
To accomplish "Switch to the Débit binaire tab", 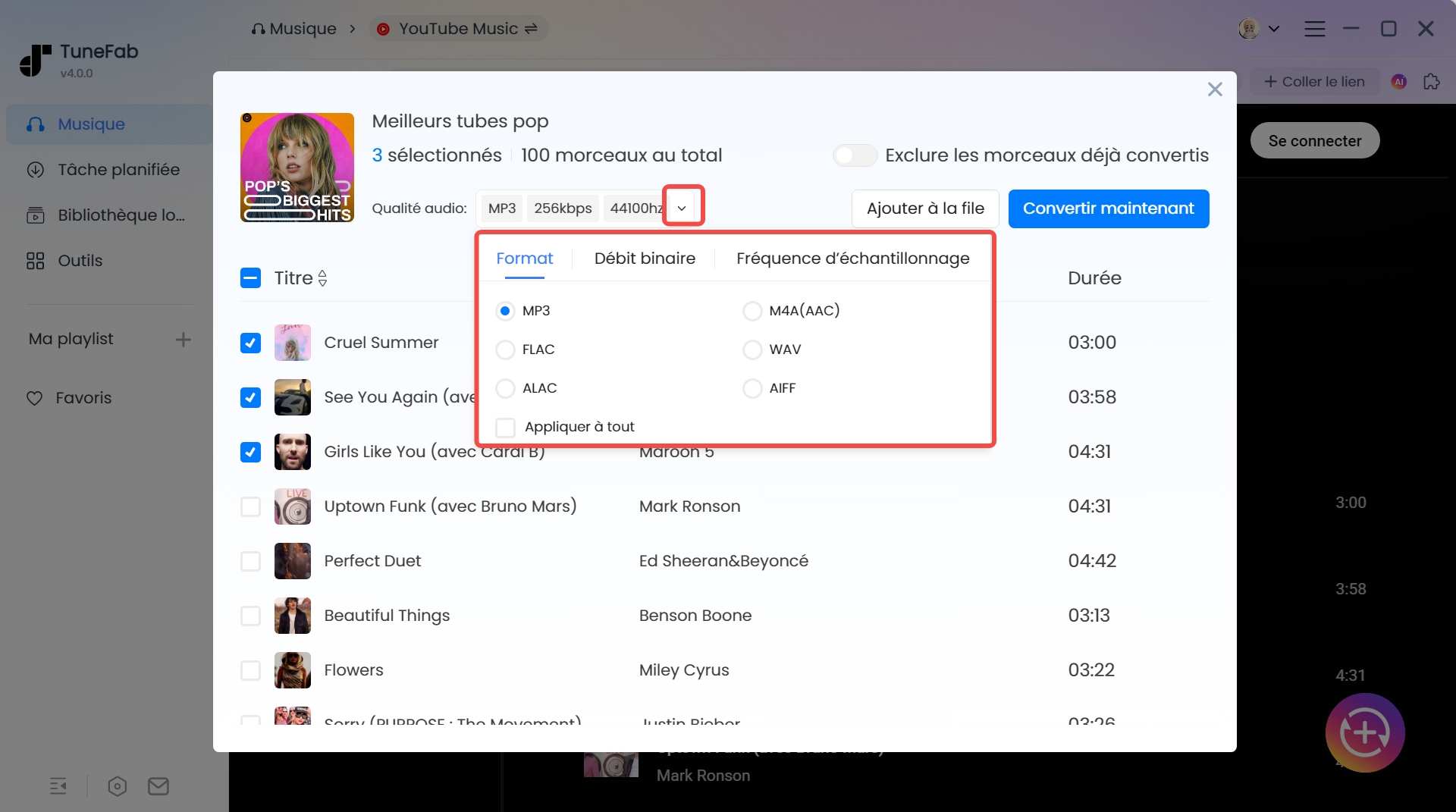I will click(x=645, y=258).
